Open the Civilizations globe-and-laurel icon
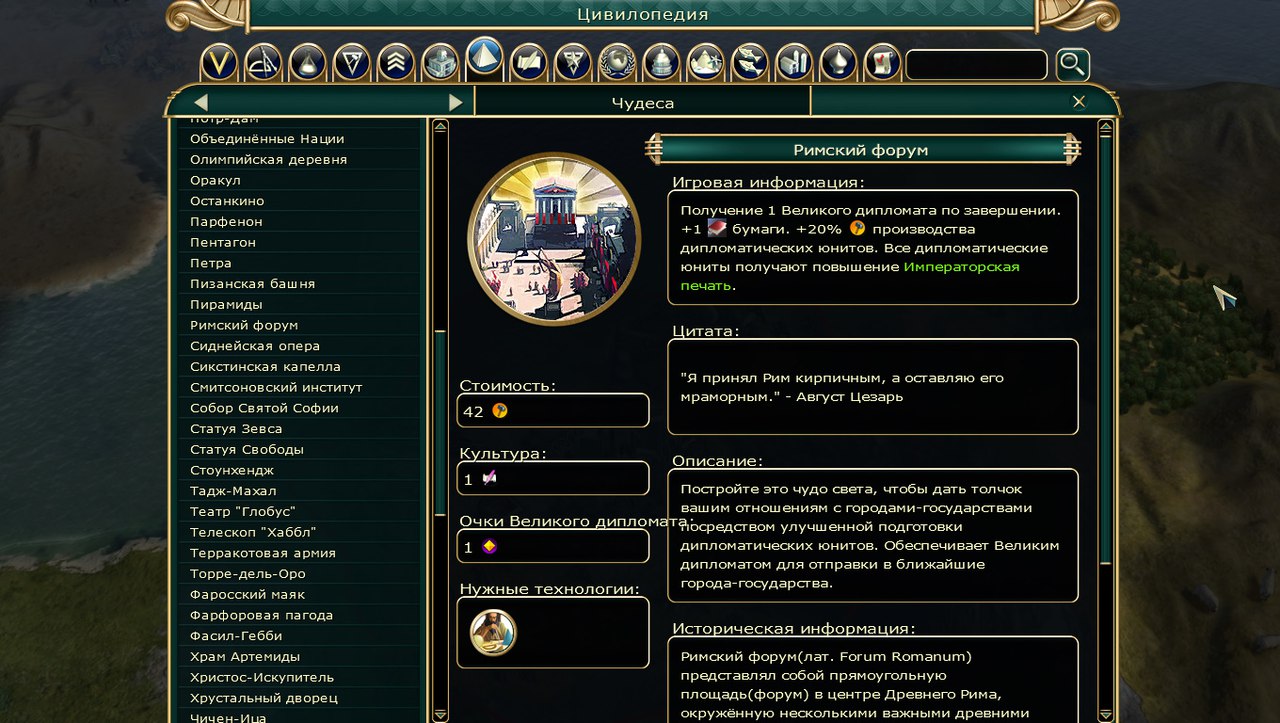This screenshot has width=1280, height=723. pos(617,63)
